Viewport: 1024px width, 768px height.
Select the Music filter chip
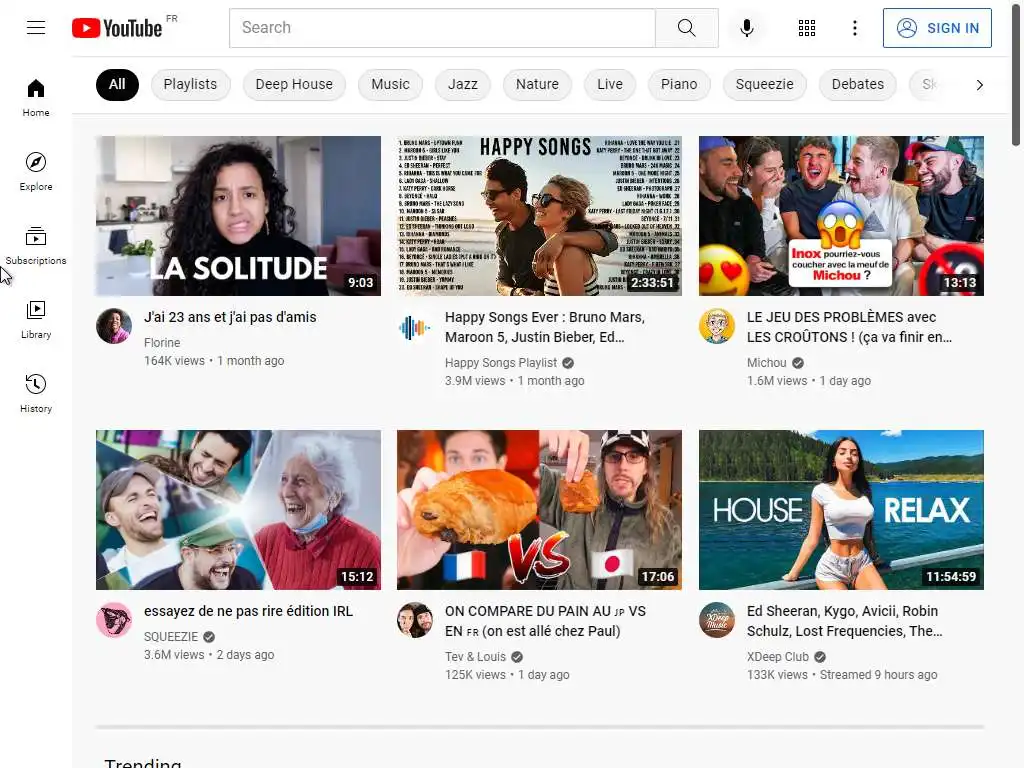pos(390,84)
